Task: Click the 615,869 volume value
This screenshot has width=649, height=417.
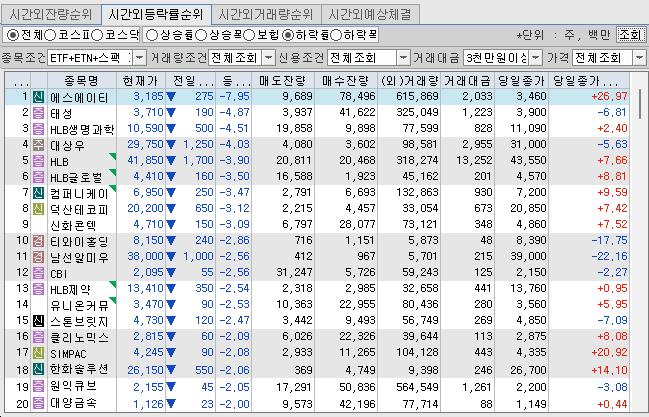Action: (417, 96)
